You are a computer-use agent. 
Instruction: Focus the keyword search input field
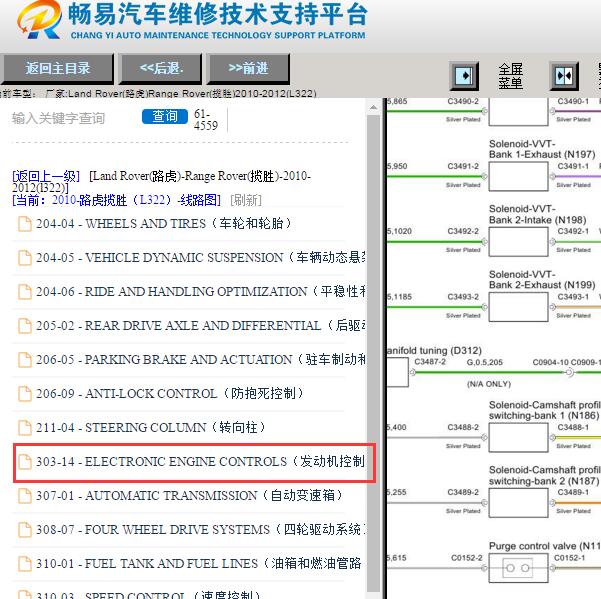click(x=75, y=118)
